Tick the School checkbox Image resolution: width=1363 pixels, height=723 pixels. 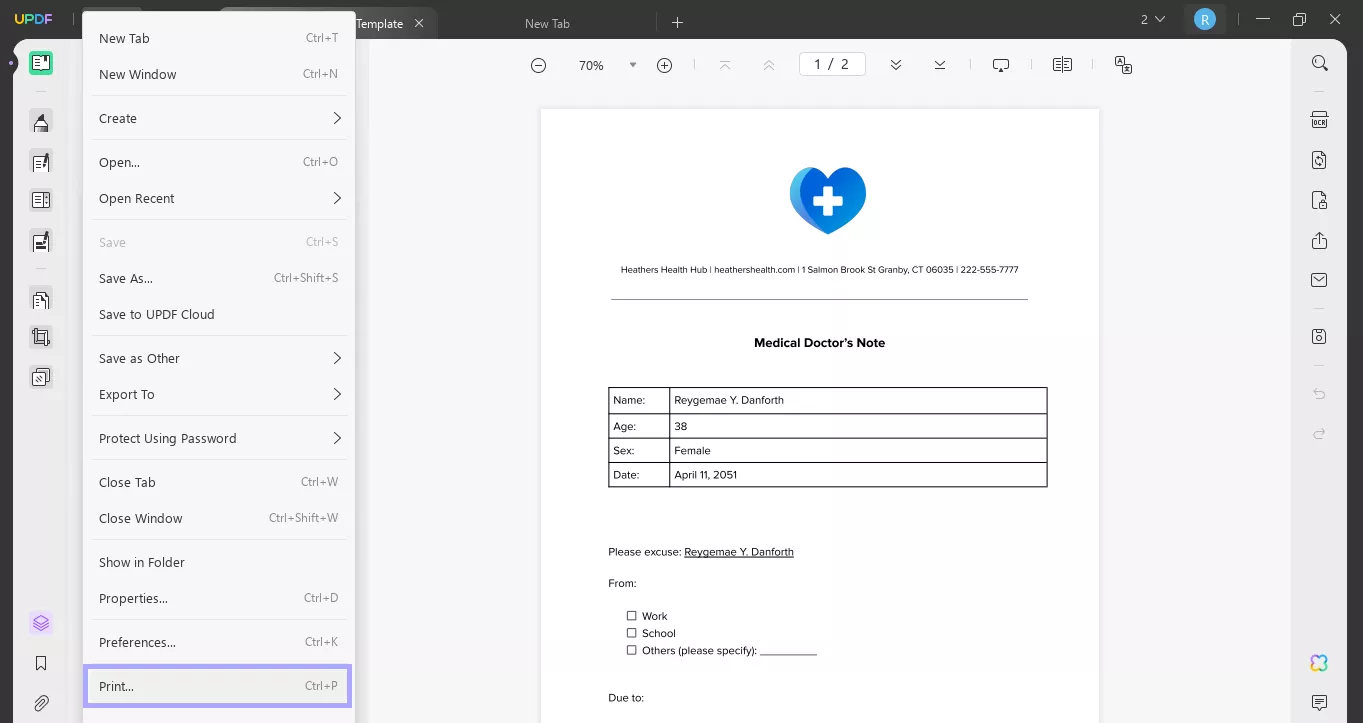631,633
